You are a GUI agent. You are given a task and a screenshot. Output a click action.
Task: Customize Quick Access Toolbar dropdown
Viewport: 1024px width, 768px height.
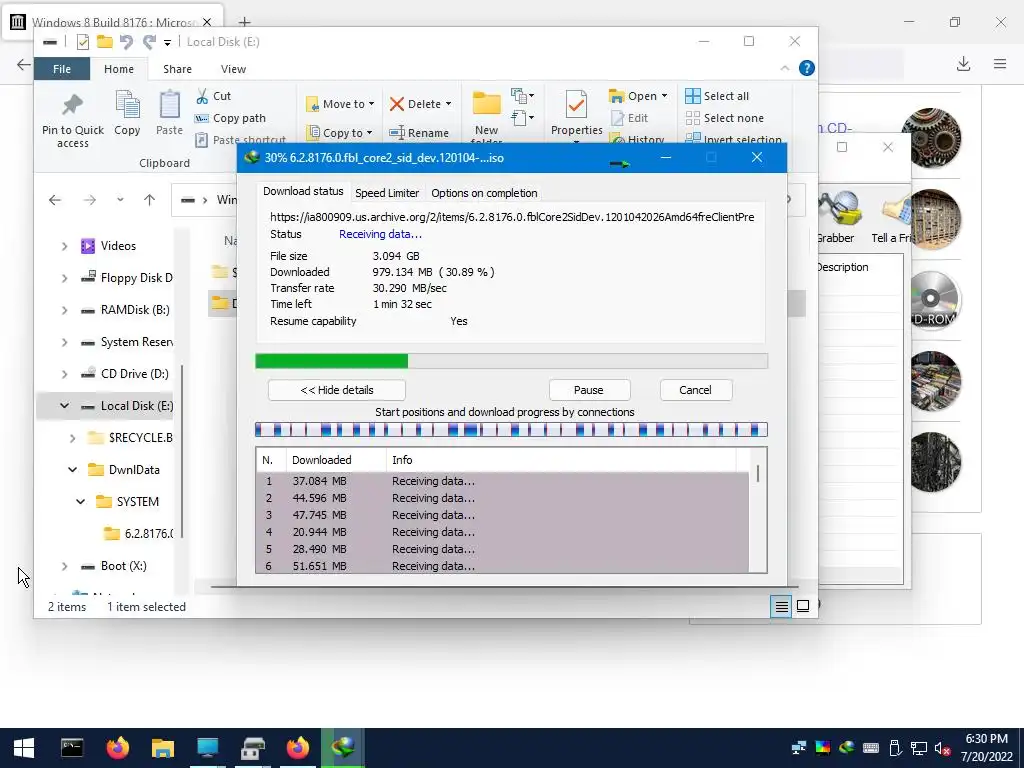pos(167,42)
